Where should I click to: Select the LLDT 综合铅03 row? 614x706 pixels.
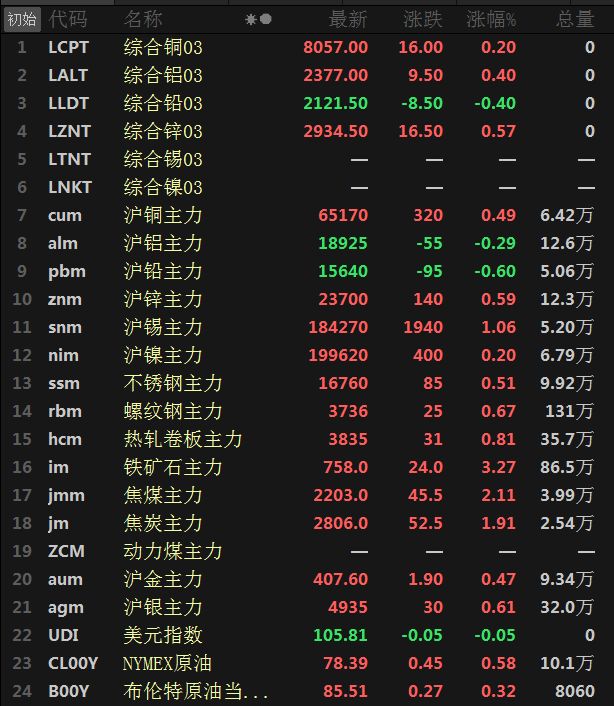[307, 103]
